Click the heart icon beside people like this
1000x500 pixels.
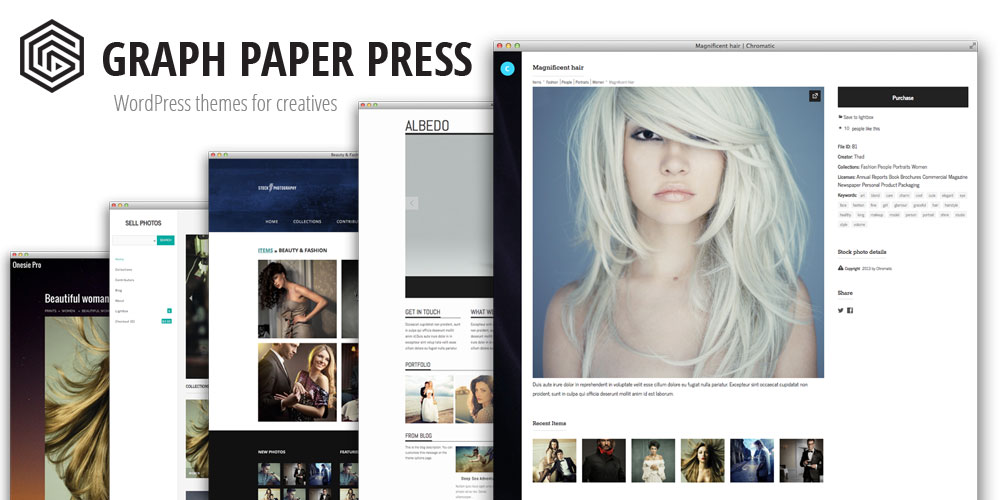(x=840, y=128)
